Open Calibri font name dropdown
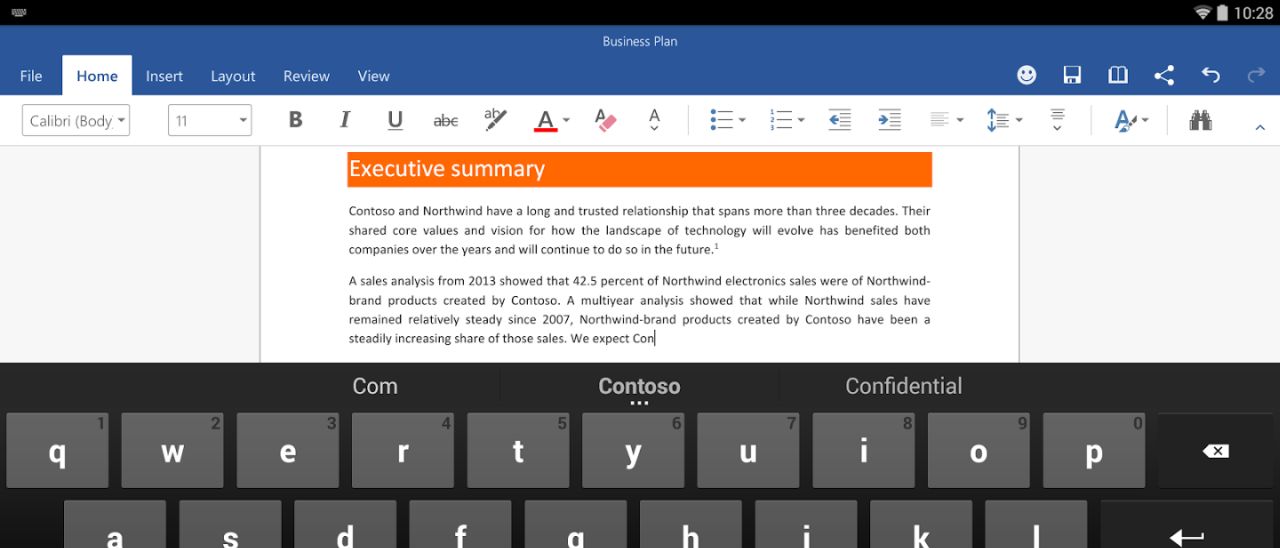This screenshot has width=1280, height=548. 76,120
